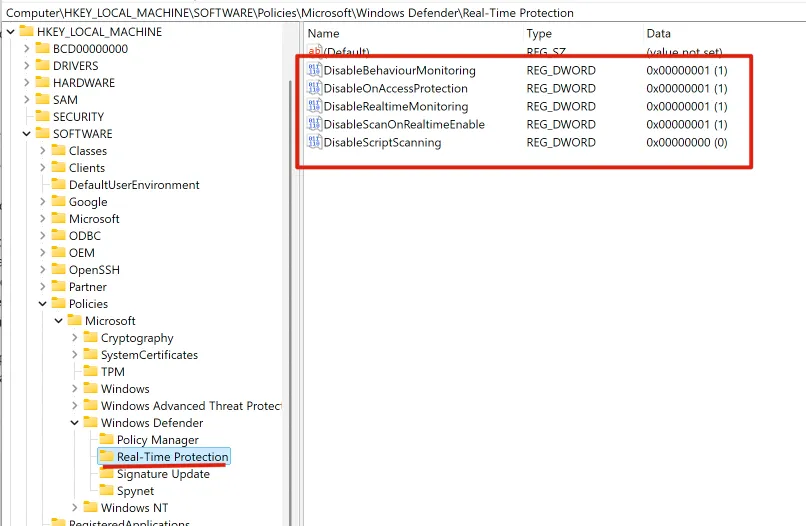Expand the Windows NT key

point(75,508)
